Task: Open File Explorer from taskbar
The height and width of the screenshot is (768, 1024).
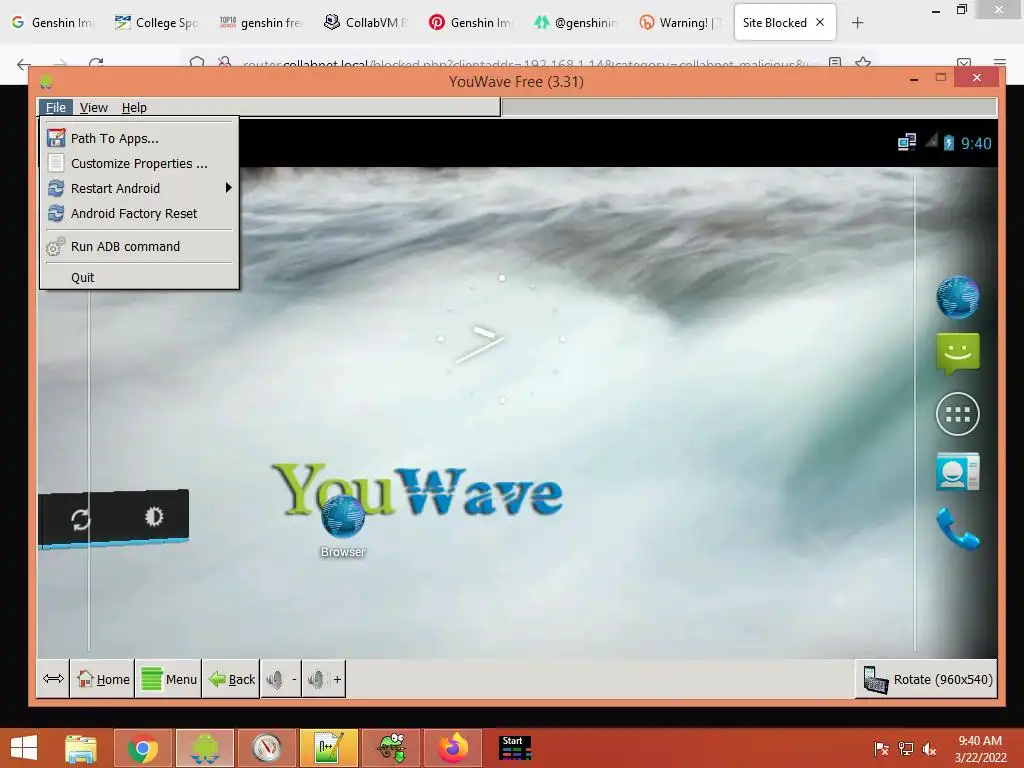Action: (x=81, y=748)
